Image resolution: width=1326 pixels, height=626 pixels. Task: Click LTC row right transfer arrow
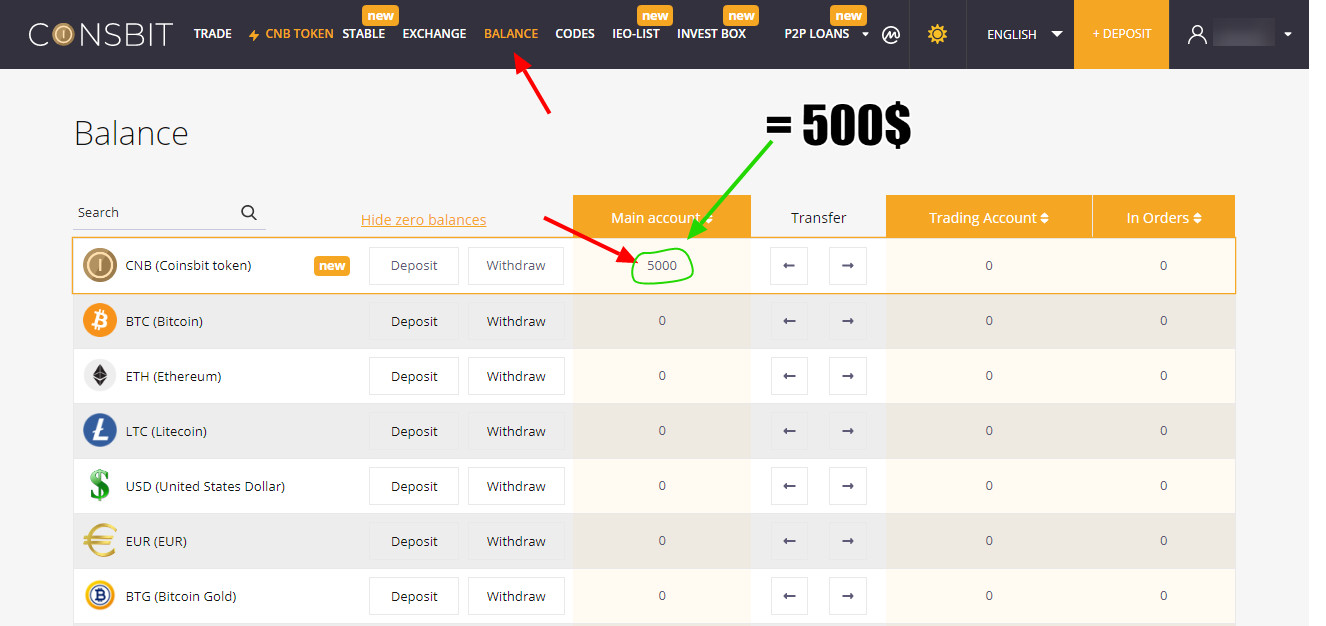click(x=848, y=431)
